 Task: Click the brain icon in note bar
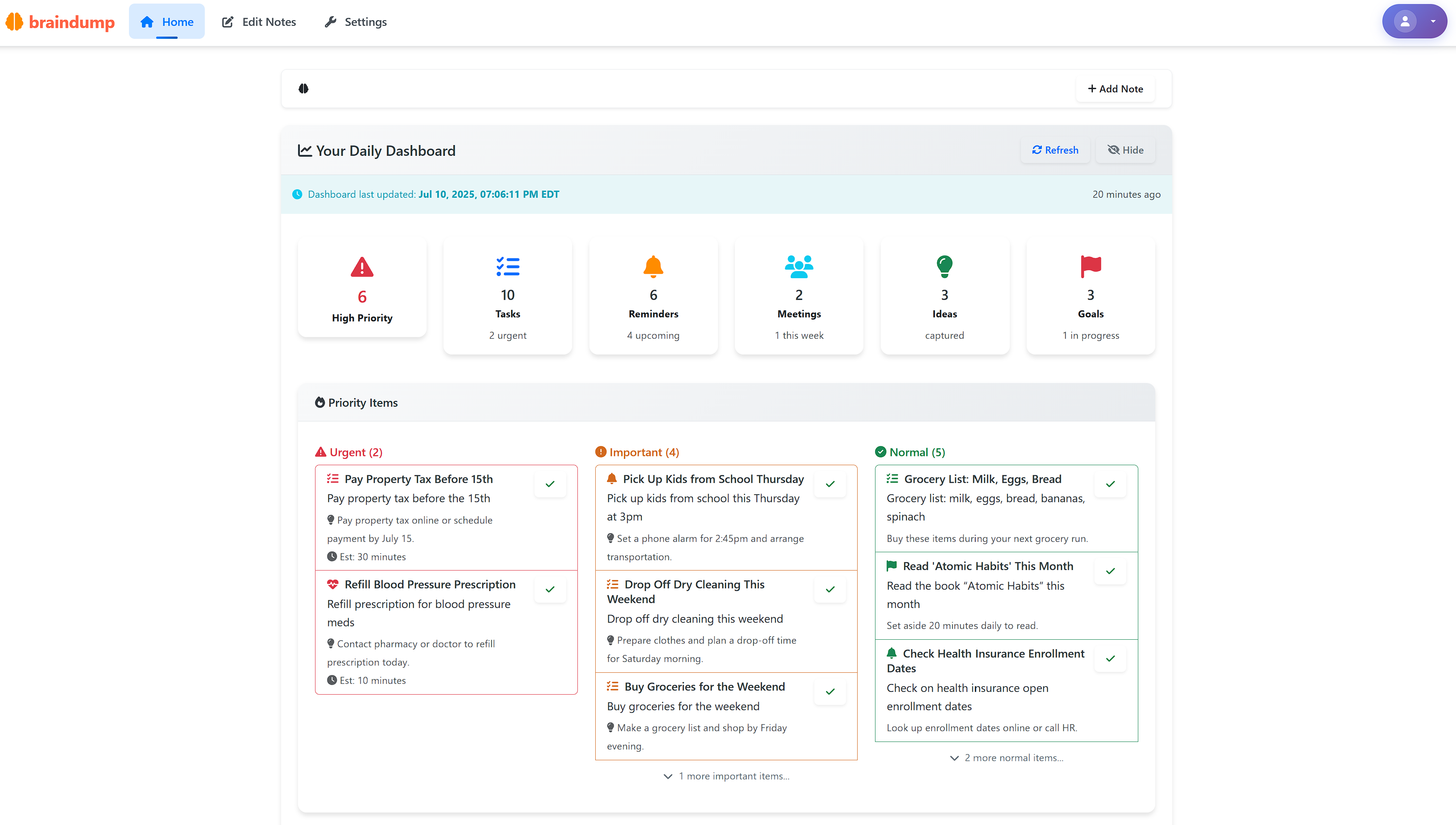tap(303, 88)
